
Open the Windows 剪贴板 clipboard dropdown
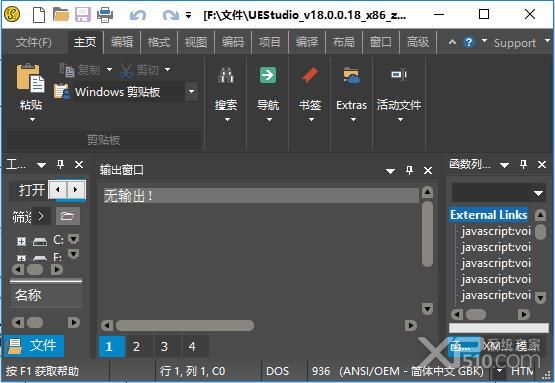(x=191, y=92)
